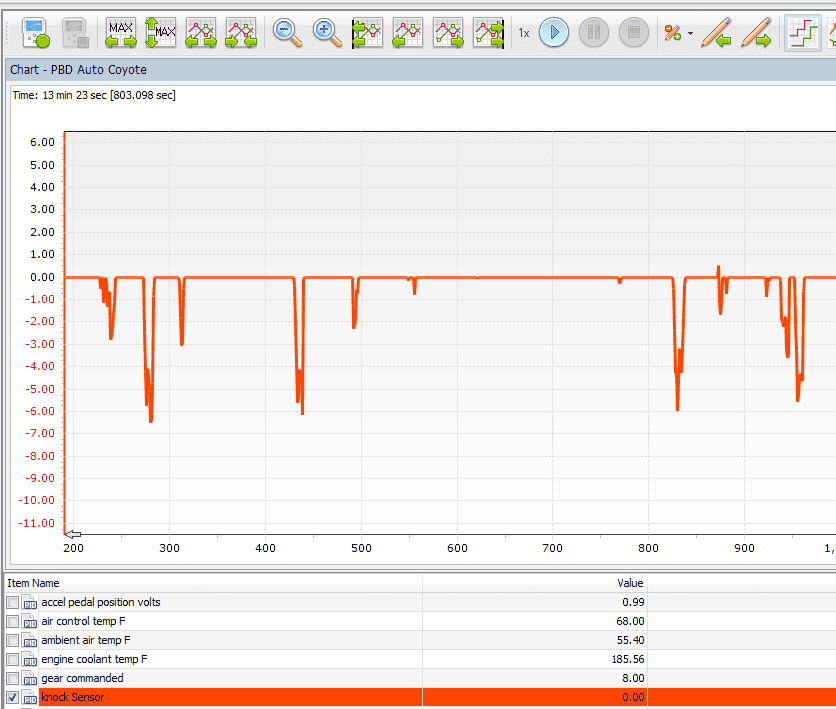Viewport: 836px width, 709px height.
Task: Jump to chart start icon
Action: tap(367, 33)
